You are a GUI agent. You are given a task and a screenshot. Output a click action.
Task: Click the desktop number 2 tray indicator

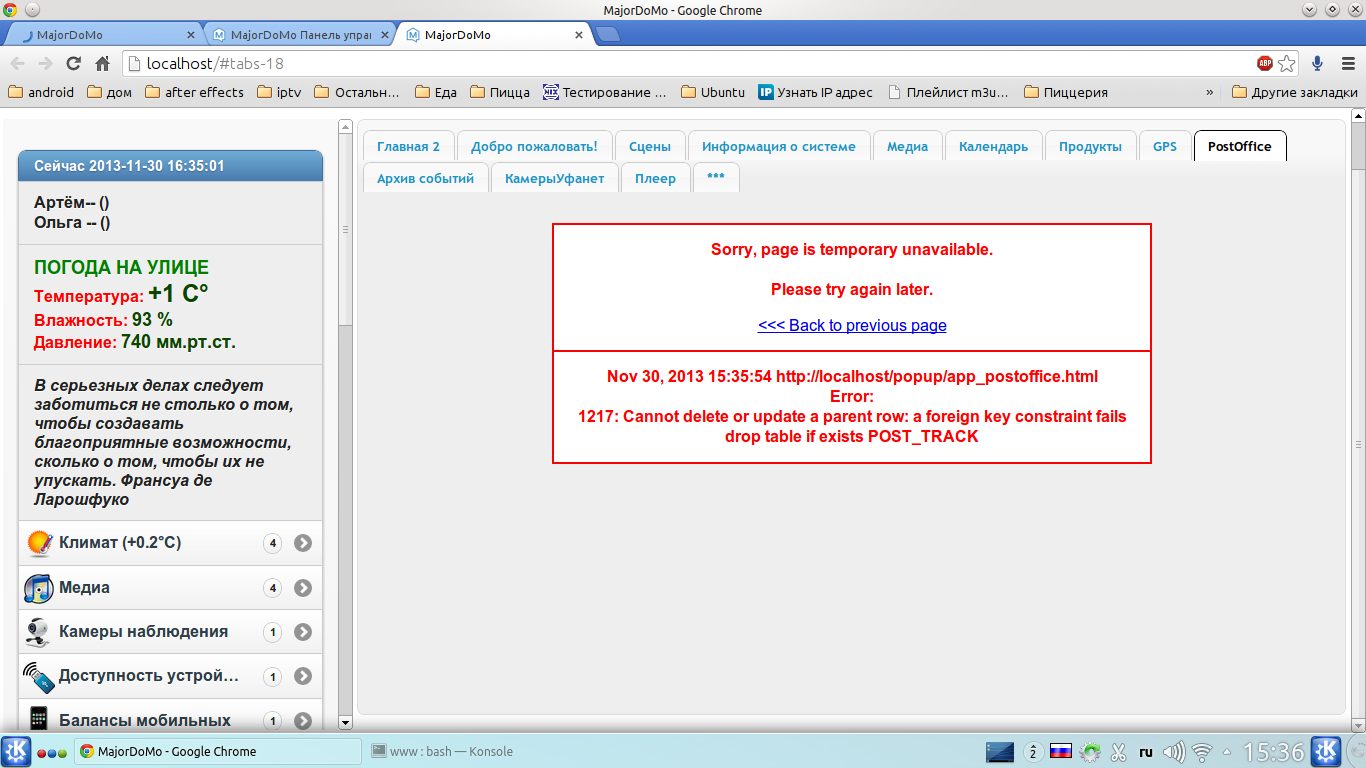pos(1032,751)
